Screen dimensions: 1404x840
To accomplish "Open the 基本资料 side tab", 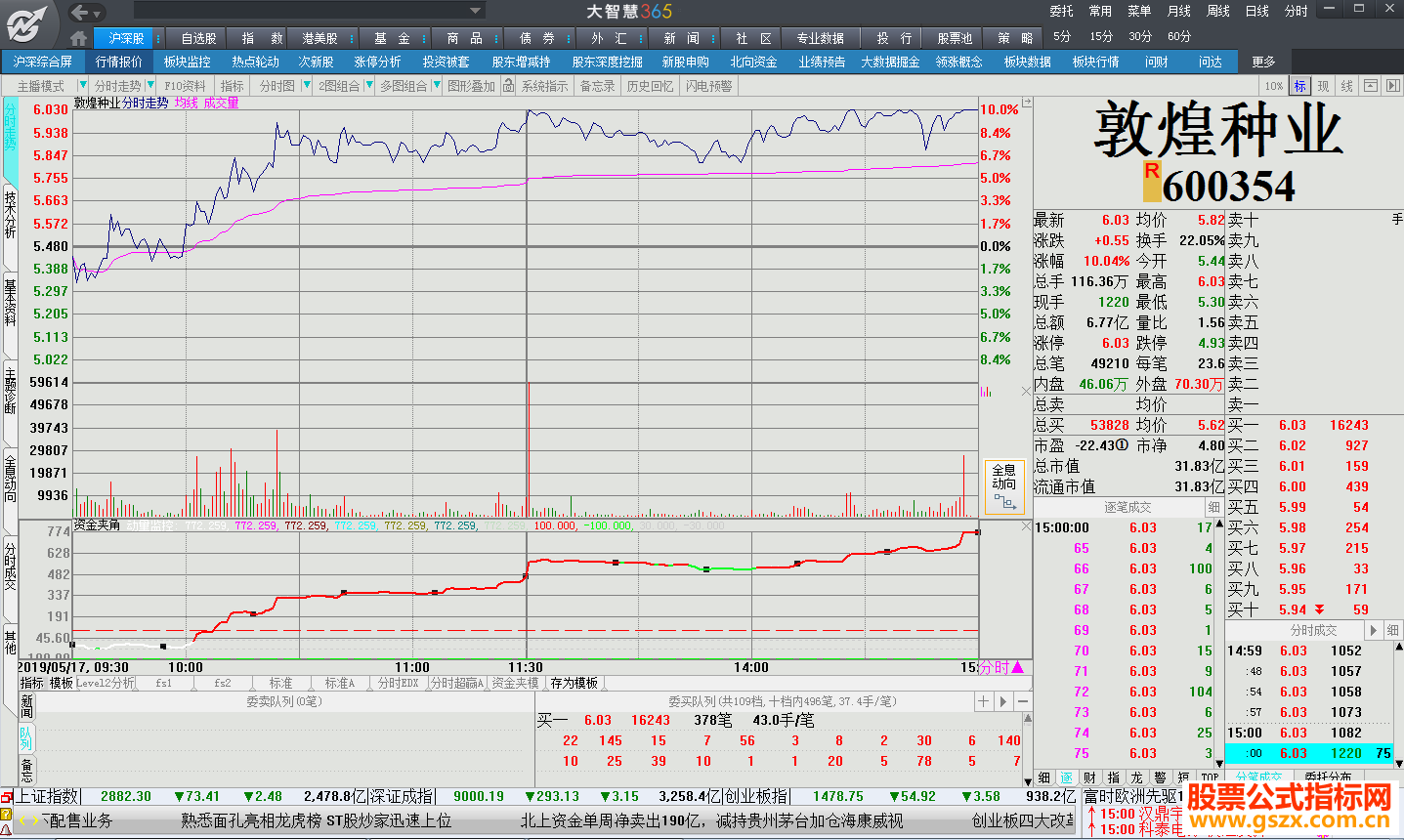I will 10,302.
